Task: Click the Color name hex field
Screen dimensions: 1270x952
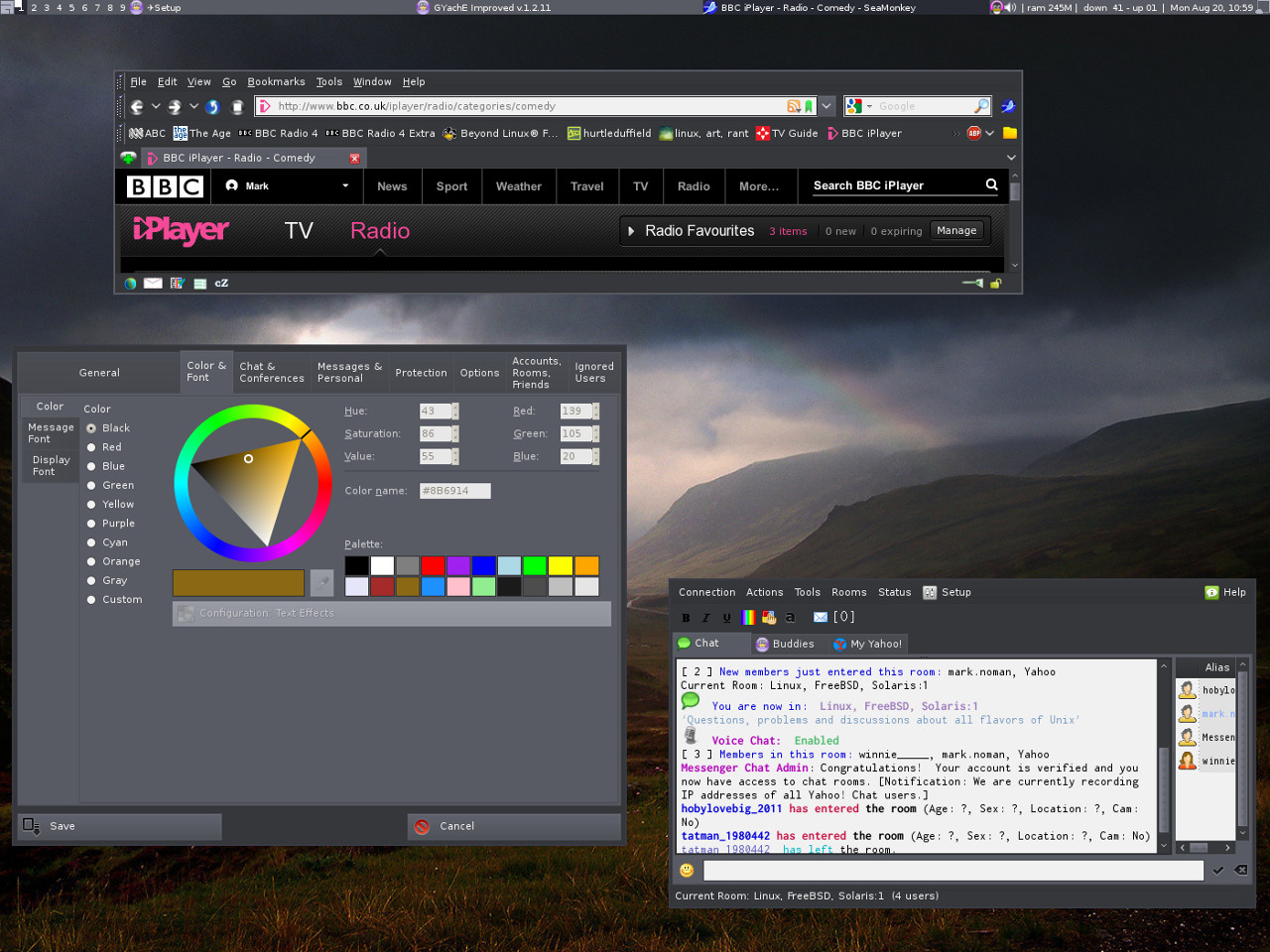Action: tap(455, 491)
